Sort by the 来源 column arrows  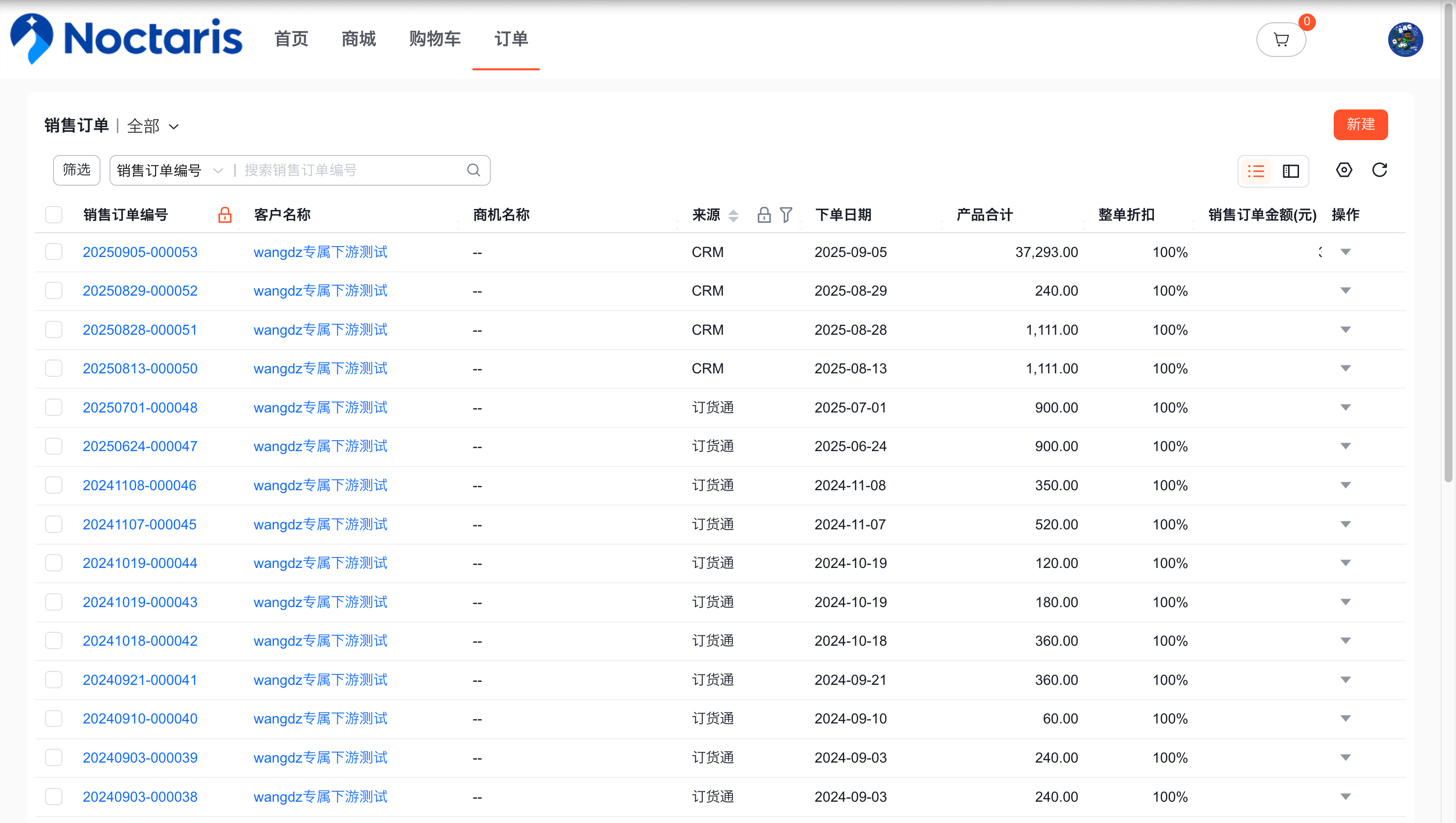point(733,215)
